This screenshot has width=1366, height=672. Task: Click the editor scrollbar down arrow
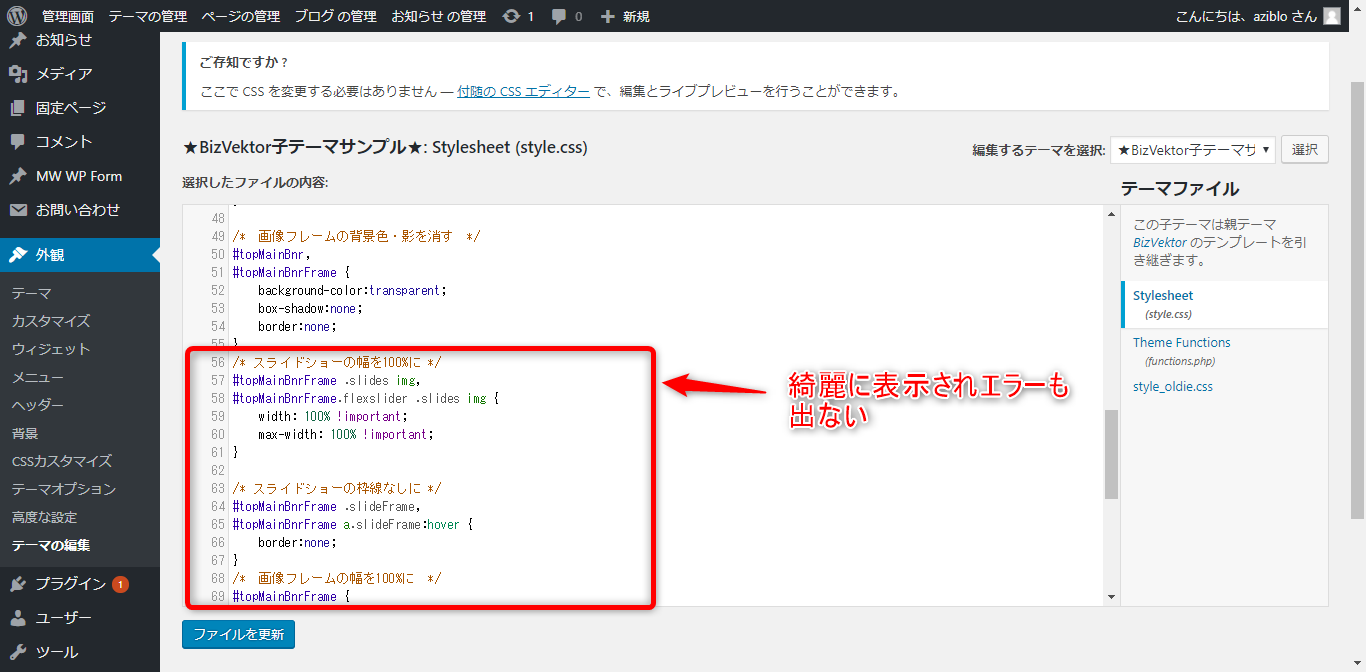coord(1111,597)
